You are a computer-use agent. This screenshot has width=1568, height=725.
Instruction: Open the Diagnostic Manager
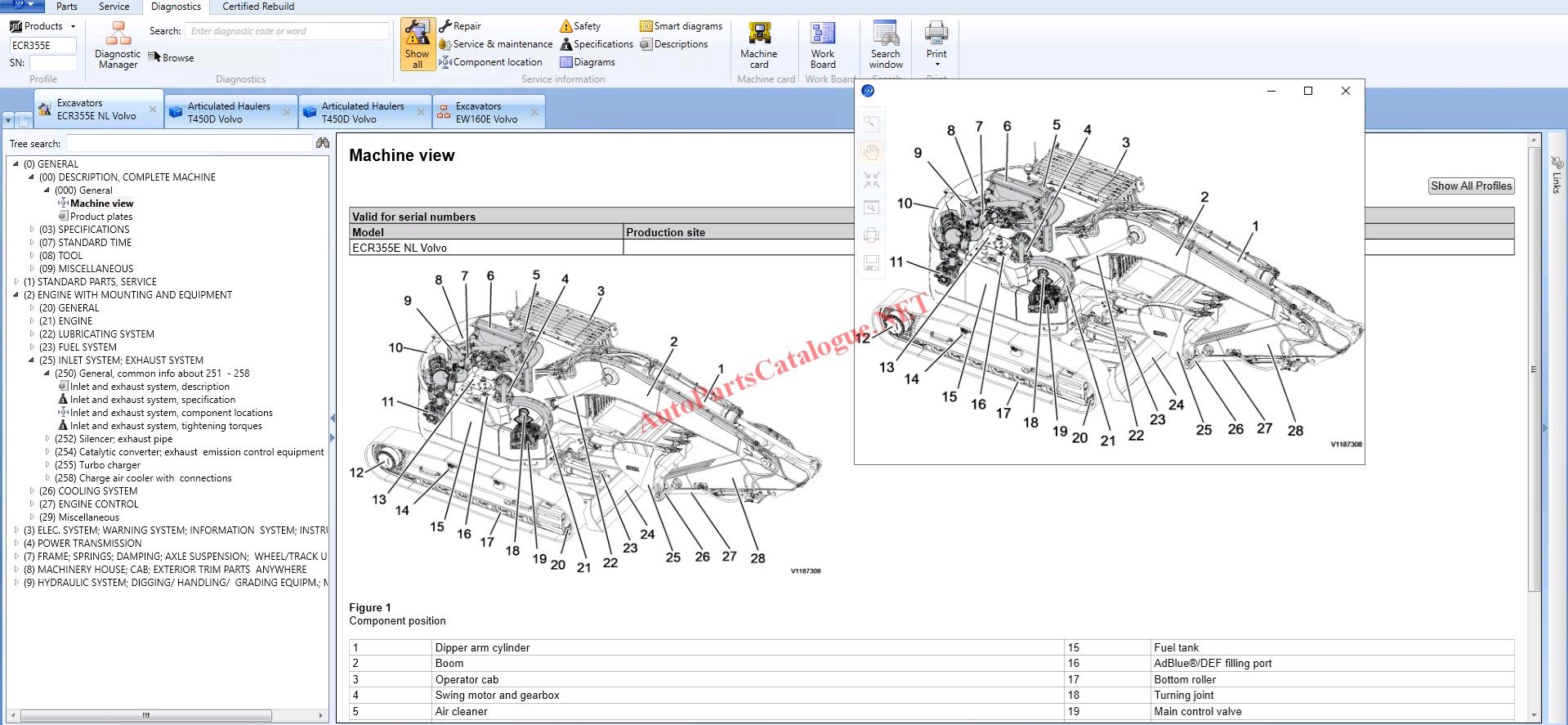click(118, 45)
